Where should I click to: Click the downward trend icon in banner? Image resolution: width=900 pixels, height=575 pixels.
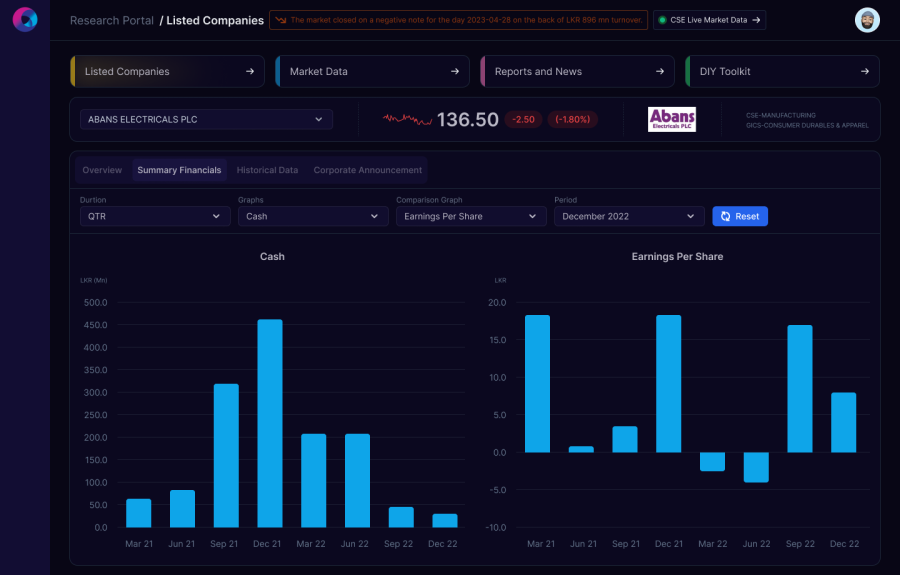coord(281,20)
